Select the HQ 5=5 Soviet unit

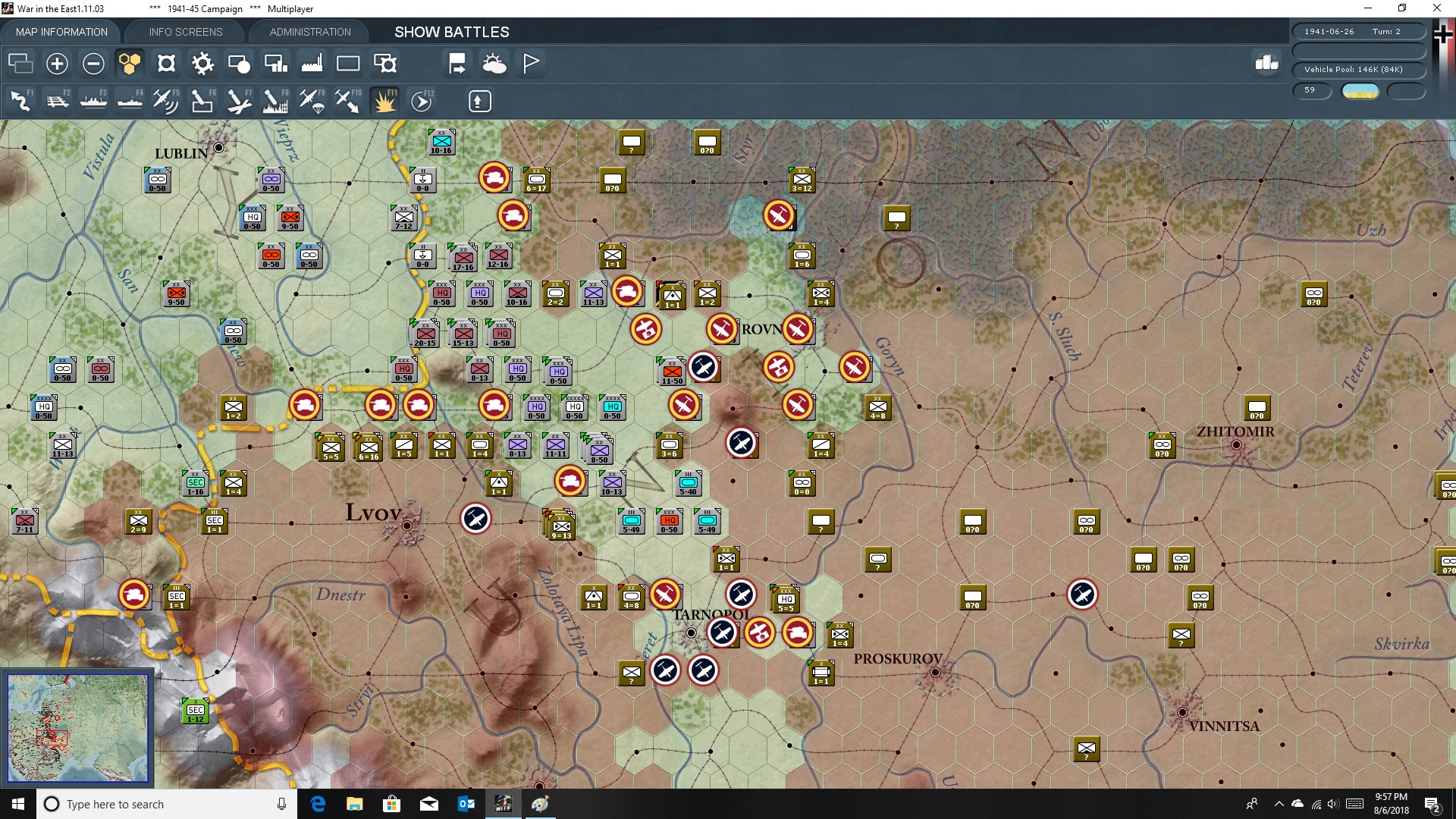pos(786,599)
